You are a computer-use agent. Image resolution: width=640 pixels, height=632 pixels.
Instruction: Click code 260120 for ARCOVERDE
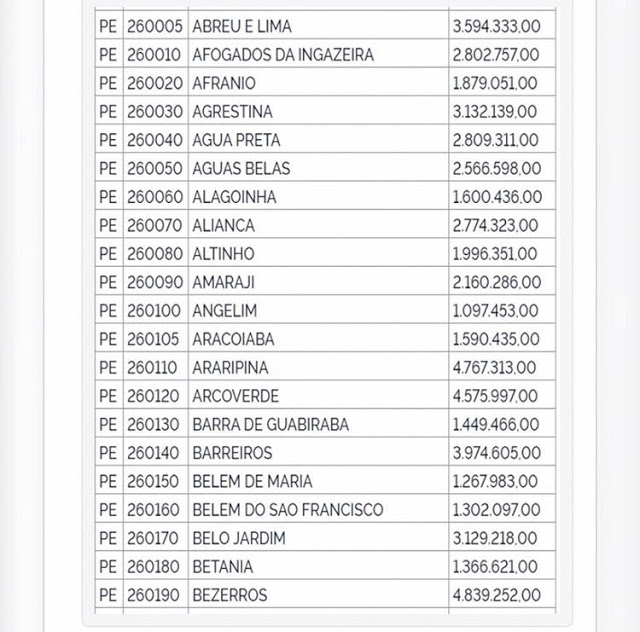(154, 396)
